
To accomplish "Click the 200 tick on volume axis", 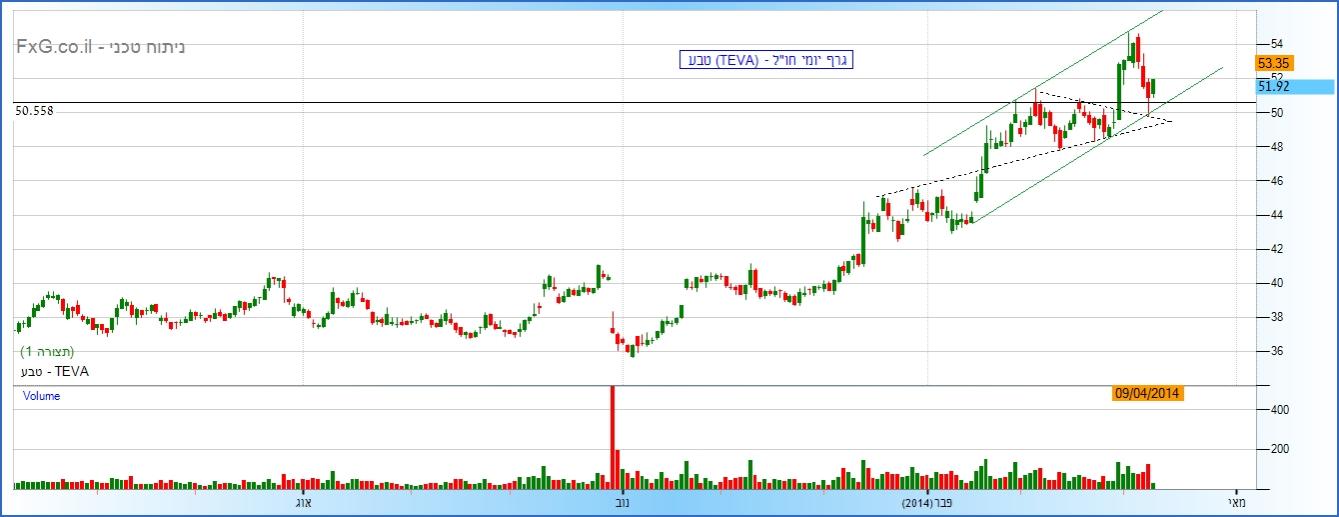I will point(1279,450).
